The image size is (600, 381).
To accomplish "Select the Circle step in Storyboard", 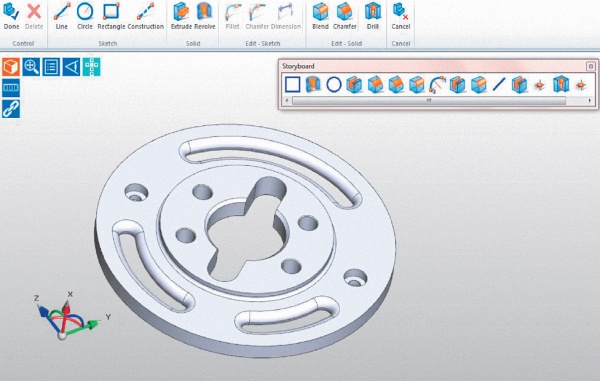I will (334, 84).
